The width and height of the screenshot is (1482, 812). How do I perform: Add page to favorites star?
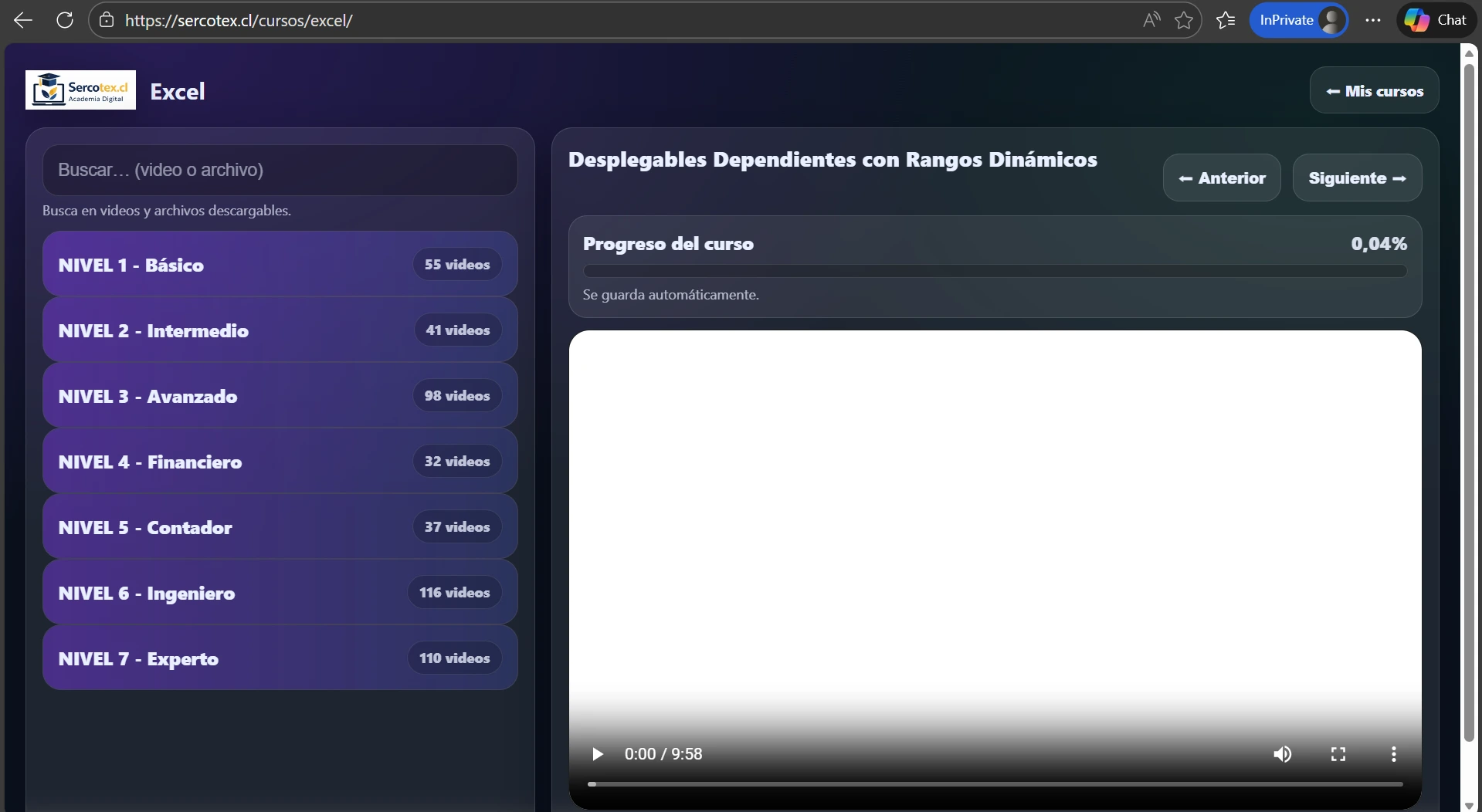coord(1183,21)
